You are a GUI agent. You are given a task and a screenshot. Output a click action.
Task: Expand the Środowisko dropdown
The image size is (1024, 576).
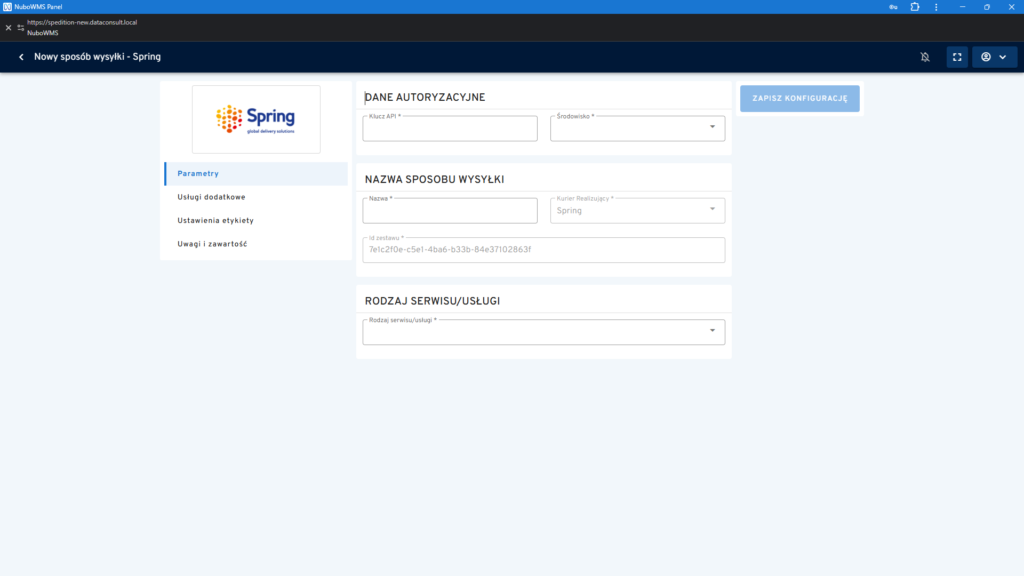click(x=712, y=127)
